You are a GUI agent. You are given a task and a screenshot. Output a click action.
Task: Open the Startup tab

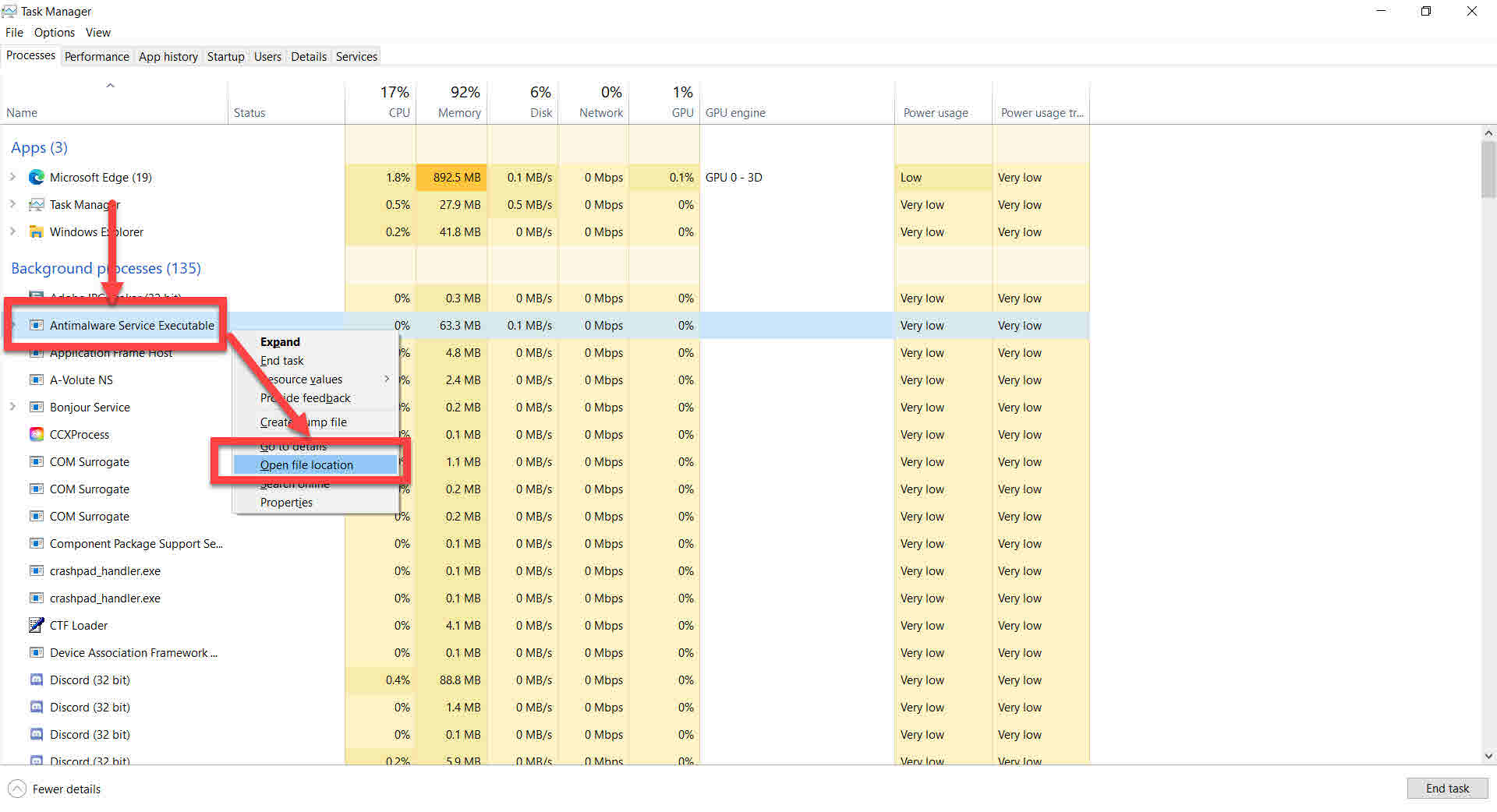tap(226, 57)
